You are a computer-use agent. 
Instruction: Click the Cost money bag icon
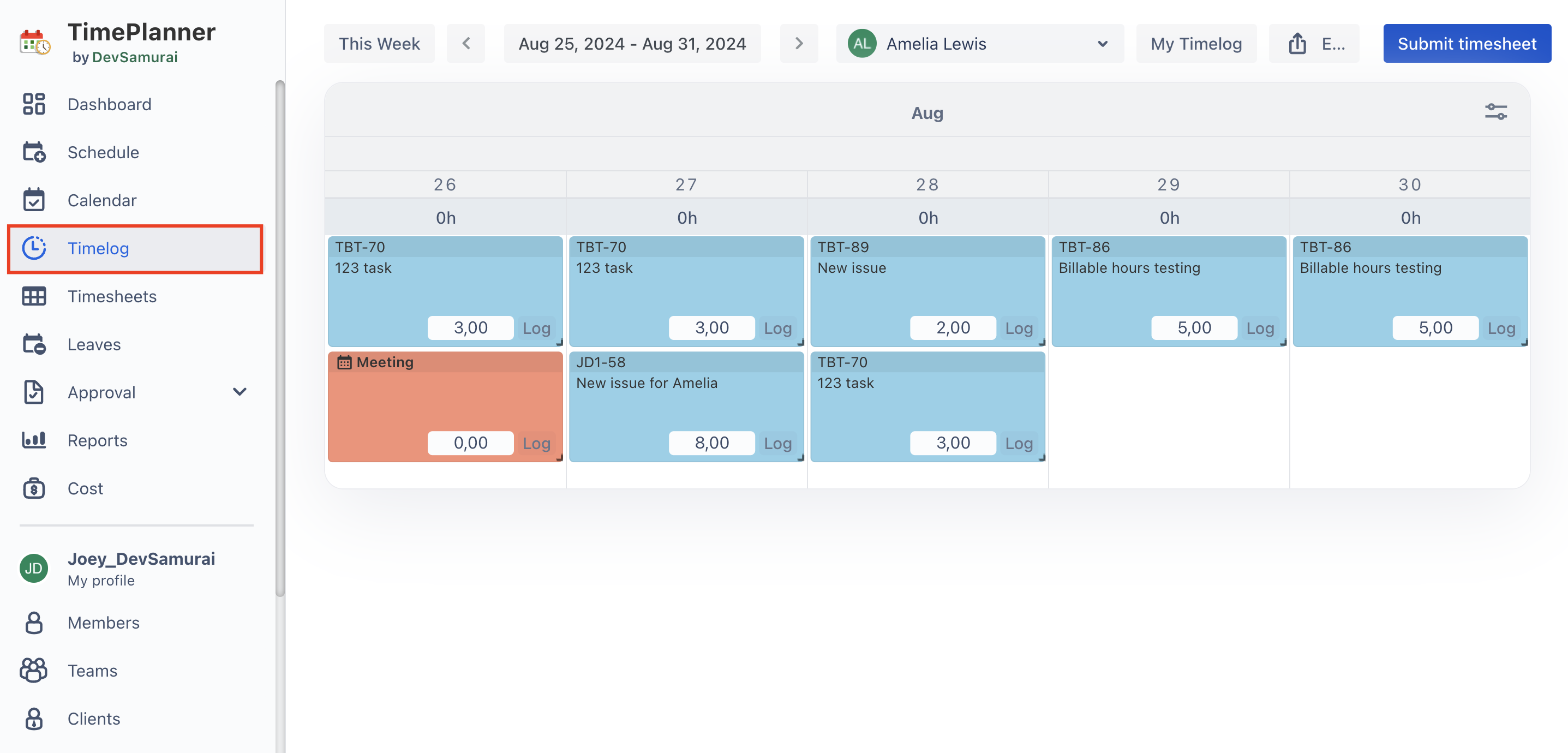33,488
